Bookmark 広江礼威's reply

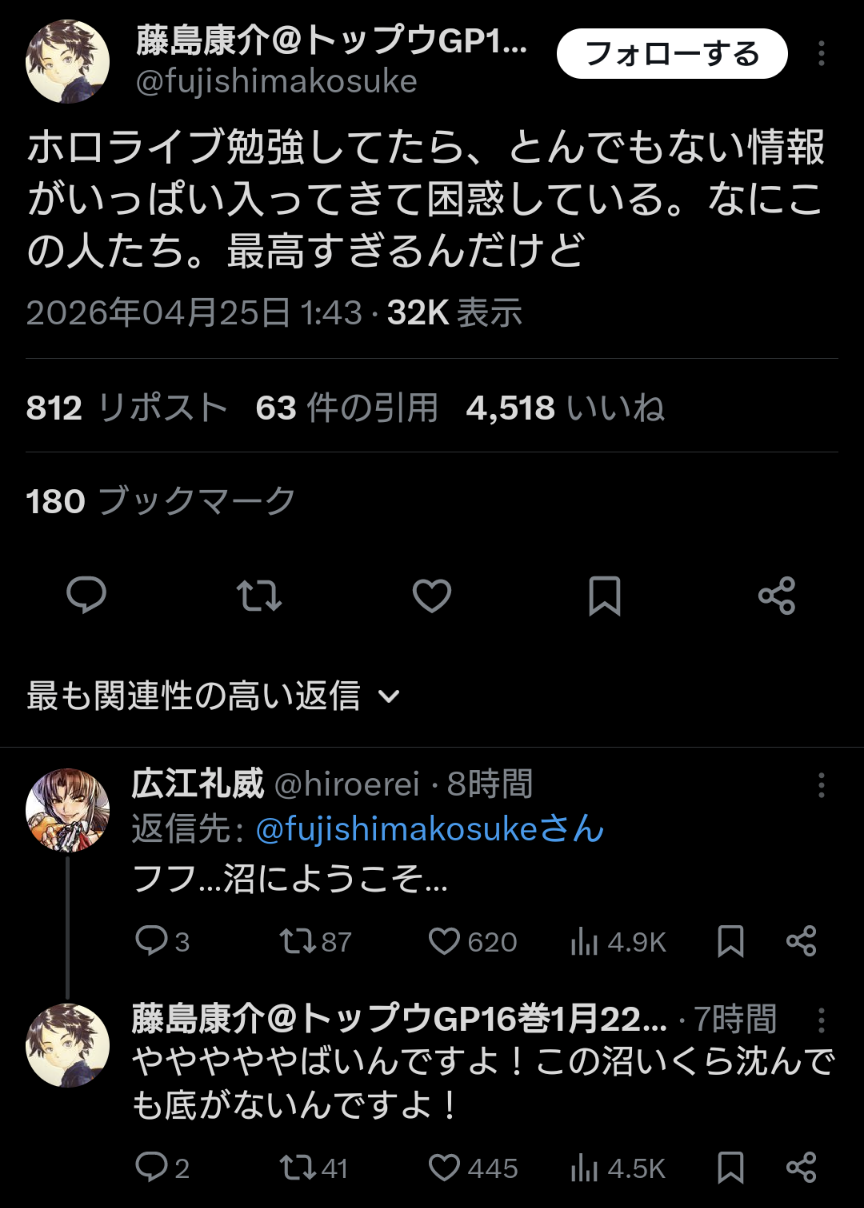[x=731, y=941]
